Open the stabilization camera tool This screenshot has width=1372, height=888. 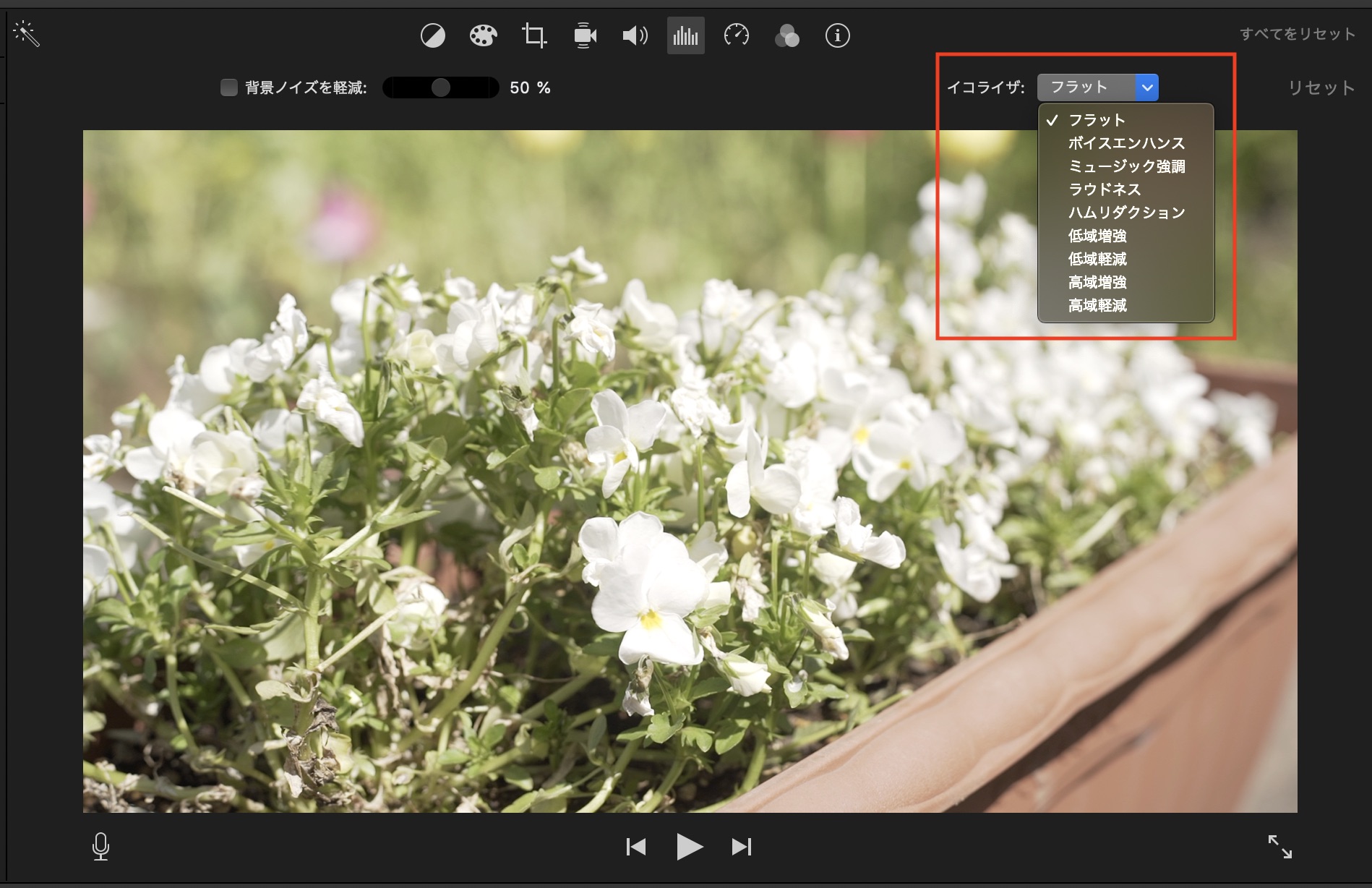point(585,35)
